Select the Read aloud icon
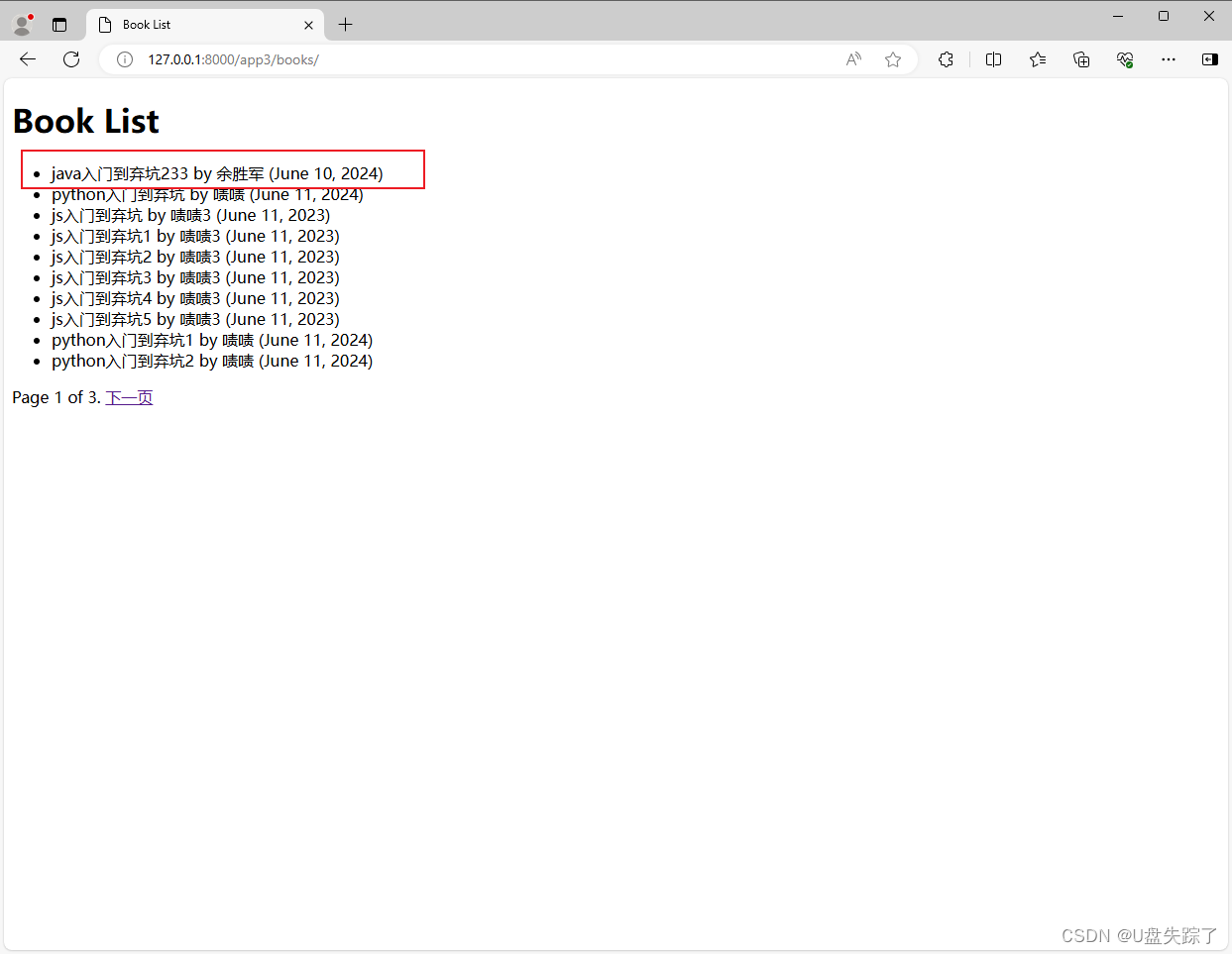 point(853,59)
